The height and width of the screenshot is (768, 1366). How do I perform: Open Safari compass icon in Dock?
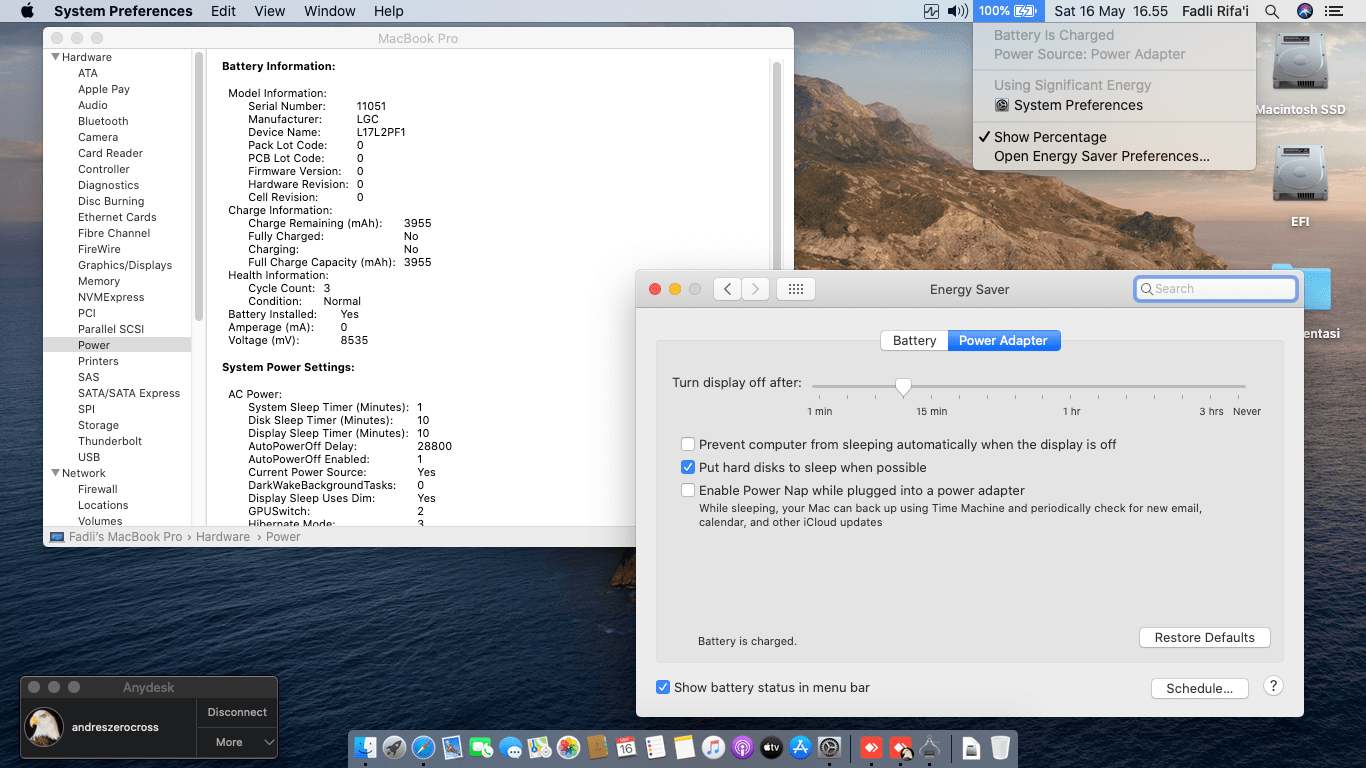pos(424,747)
